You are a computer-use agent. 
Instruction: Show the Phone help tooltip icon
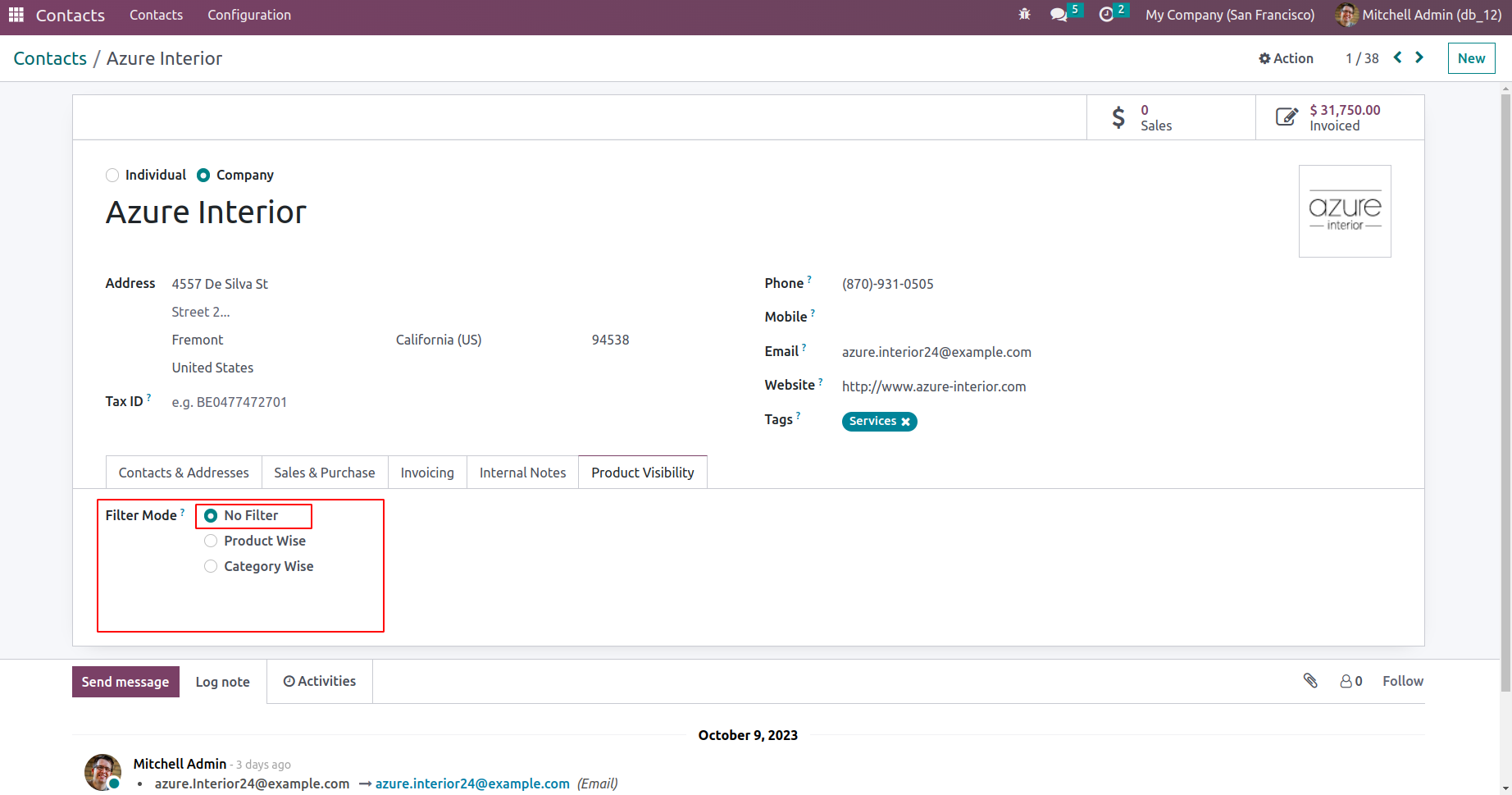(x=809, y=279)
